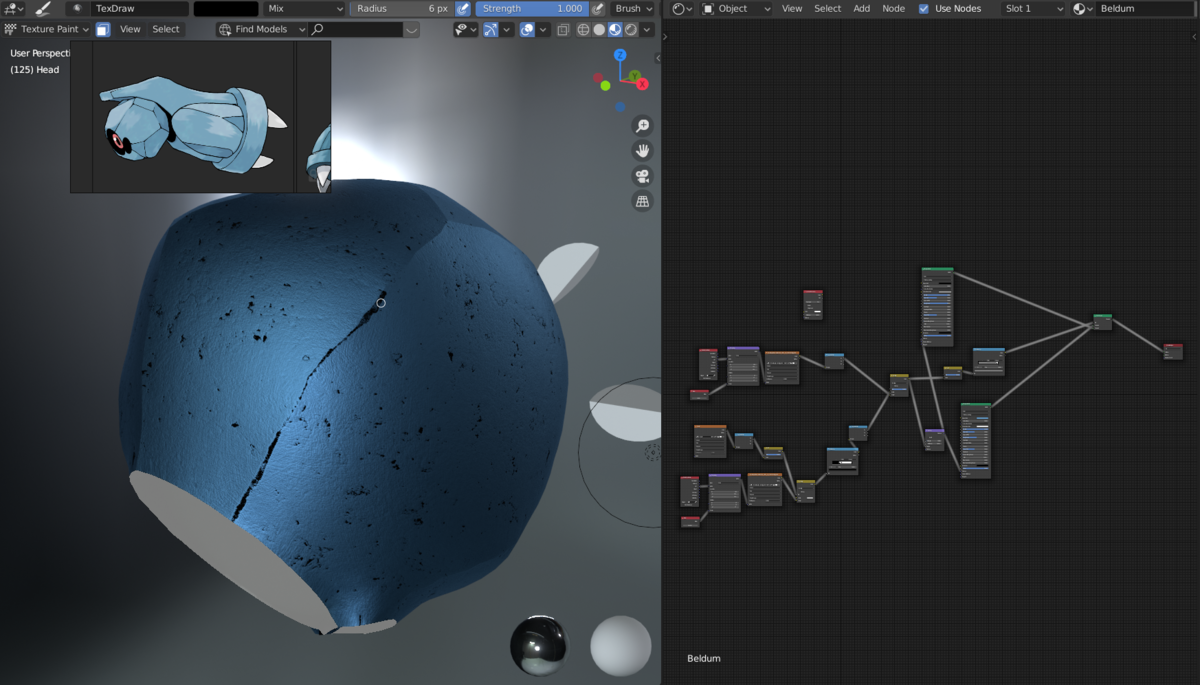Click the Z axis on the navigation gizmo
Image resolution: width=1200 pixels, height=685 pixels.
click(620, 55)
